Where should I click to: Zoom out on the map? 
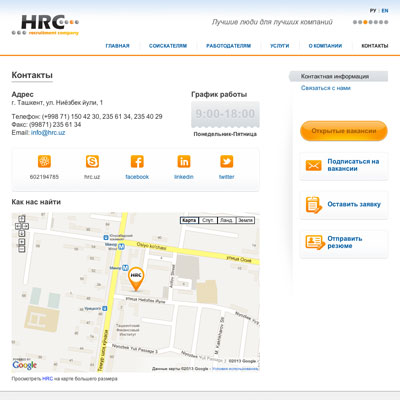22,249
